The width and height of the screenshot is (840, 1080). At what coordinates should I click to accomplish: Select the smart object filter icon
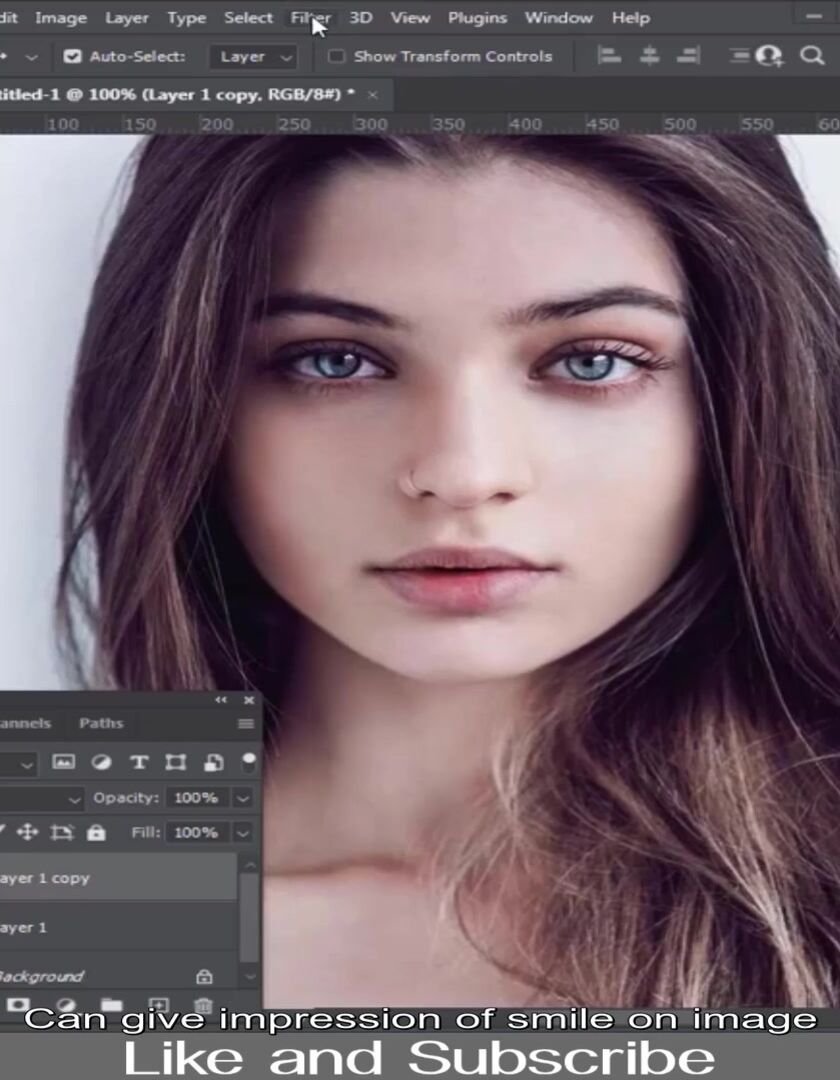(x=213, y=762)
